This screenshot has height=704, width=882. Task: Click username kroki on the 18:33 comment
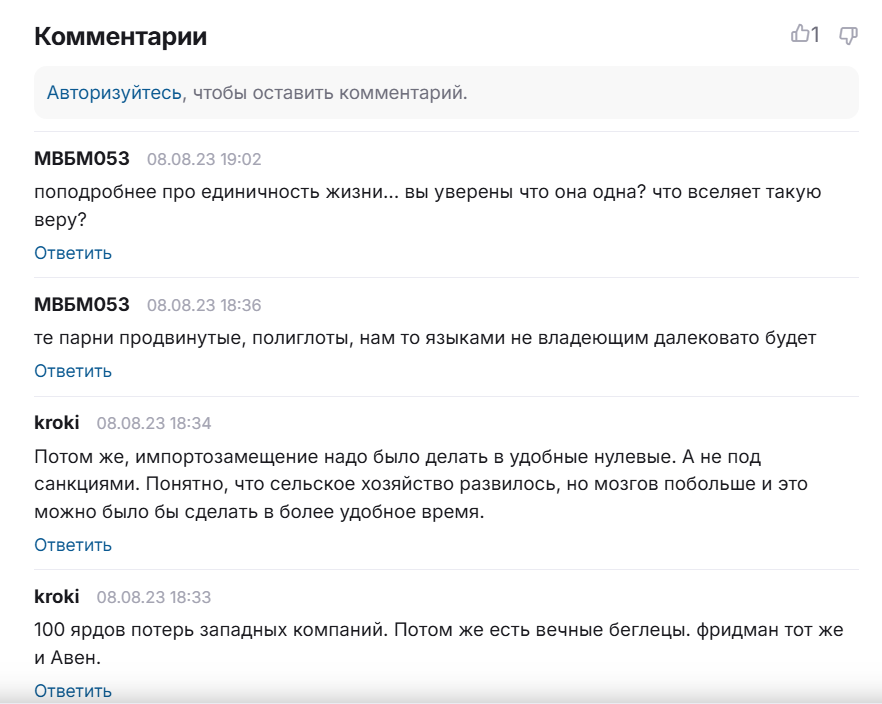57,596
